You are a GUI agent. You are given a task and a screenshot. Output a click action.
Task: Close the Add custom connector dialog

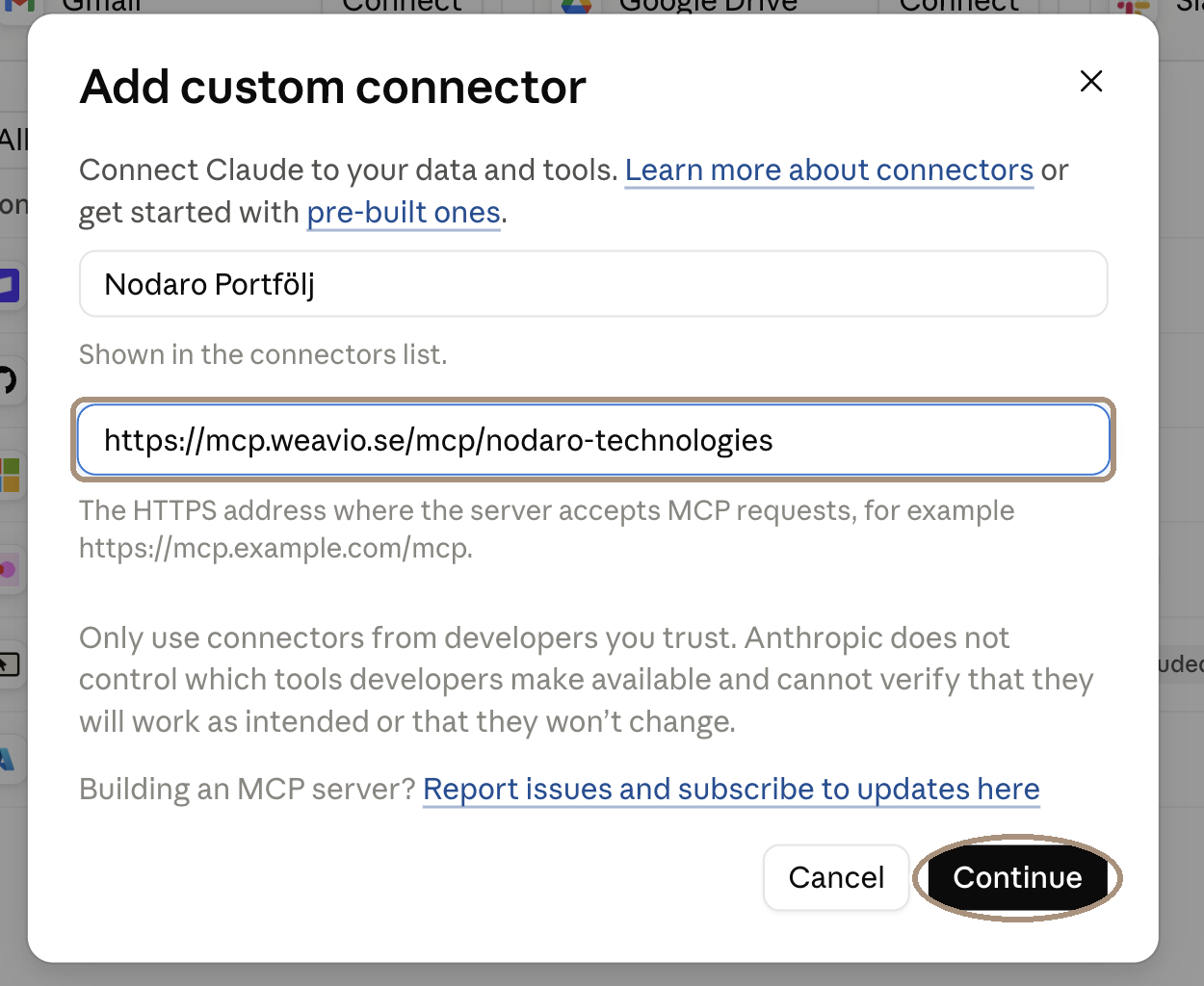click(x=1090, y=81)
